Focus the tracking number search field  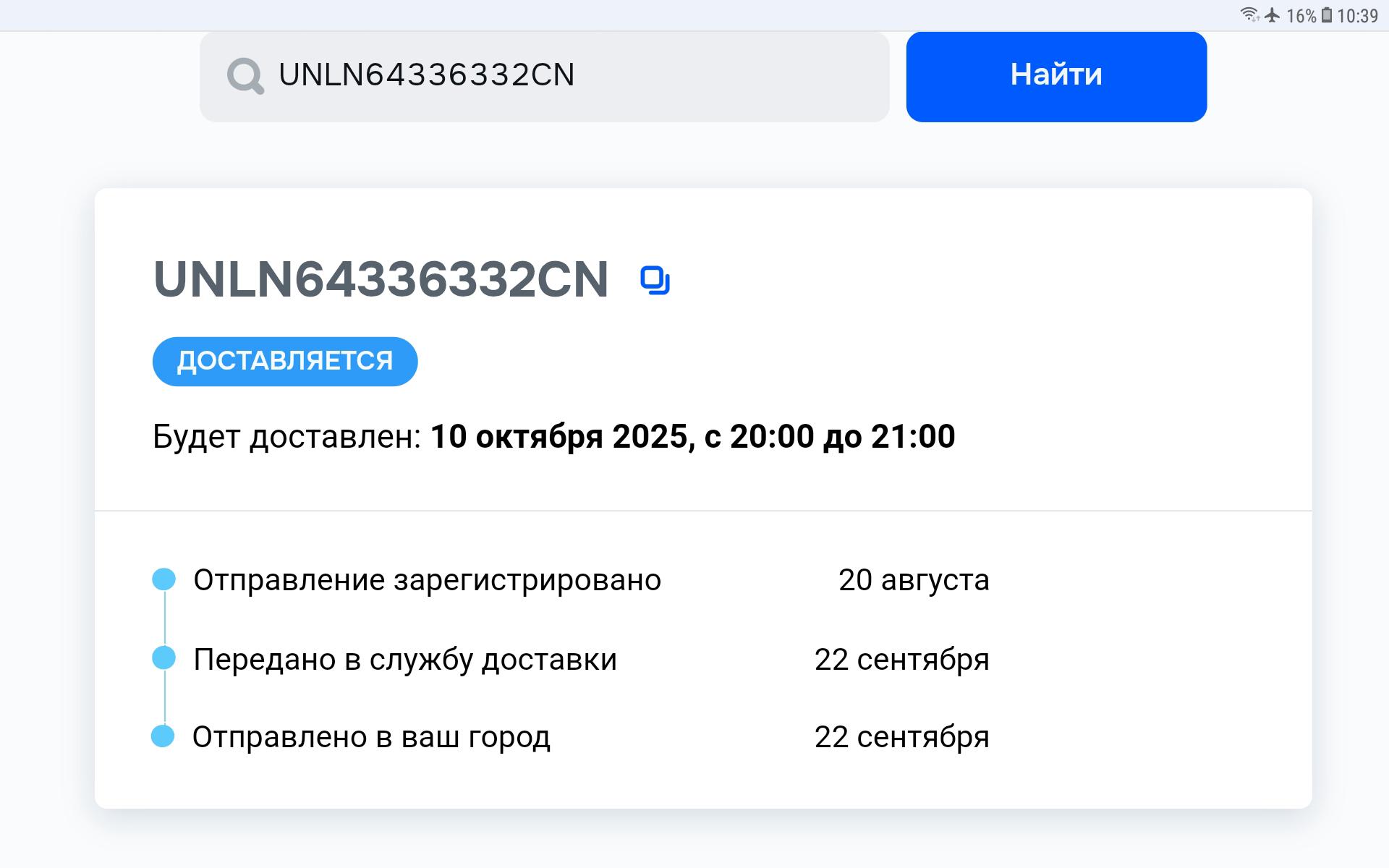click(564, 76)
